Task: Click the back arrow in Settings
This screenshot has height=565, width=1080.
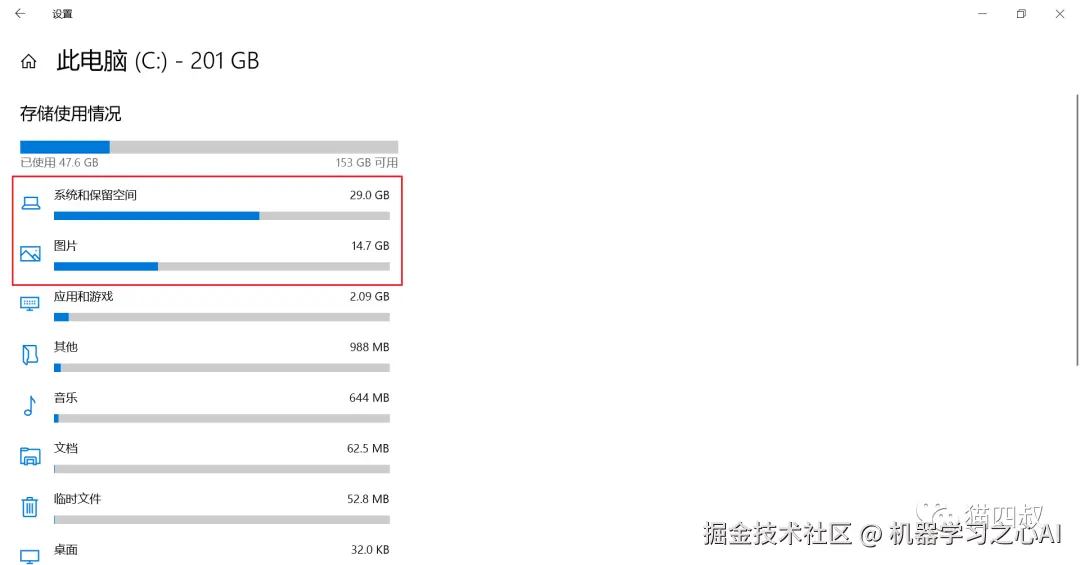Action: [20, 14]
